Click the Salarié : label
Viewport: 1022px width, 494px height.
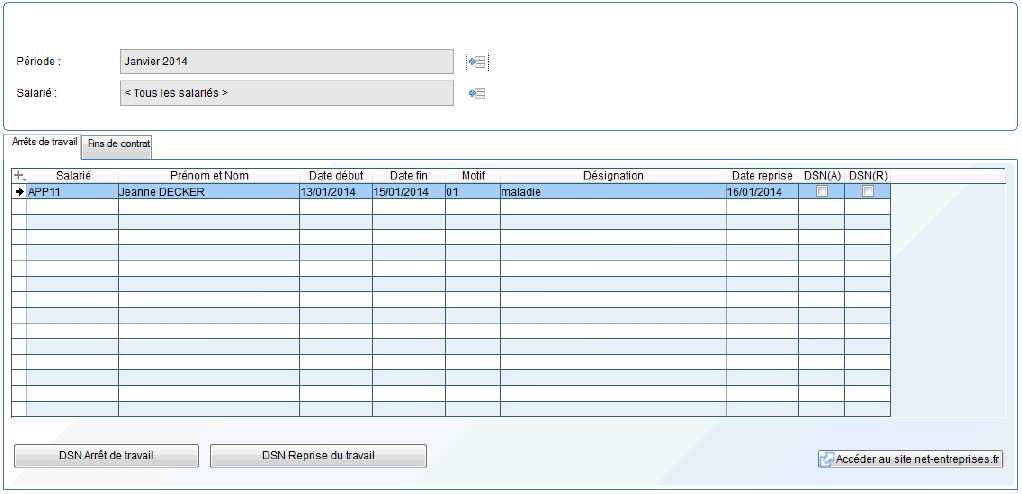pyautogui.click(x=36, y=93)
